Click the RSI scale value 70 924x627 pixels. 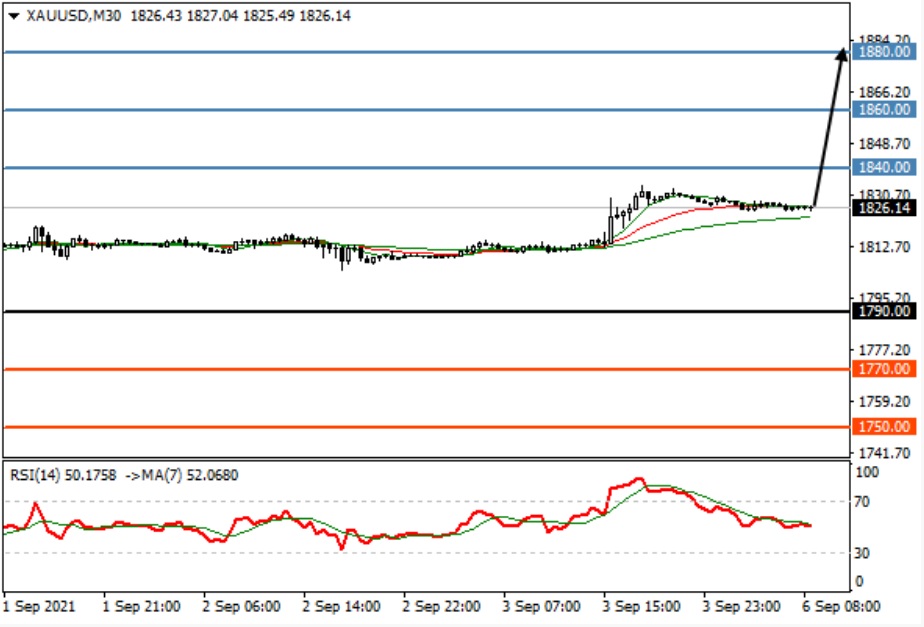click(862, 502)
